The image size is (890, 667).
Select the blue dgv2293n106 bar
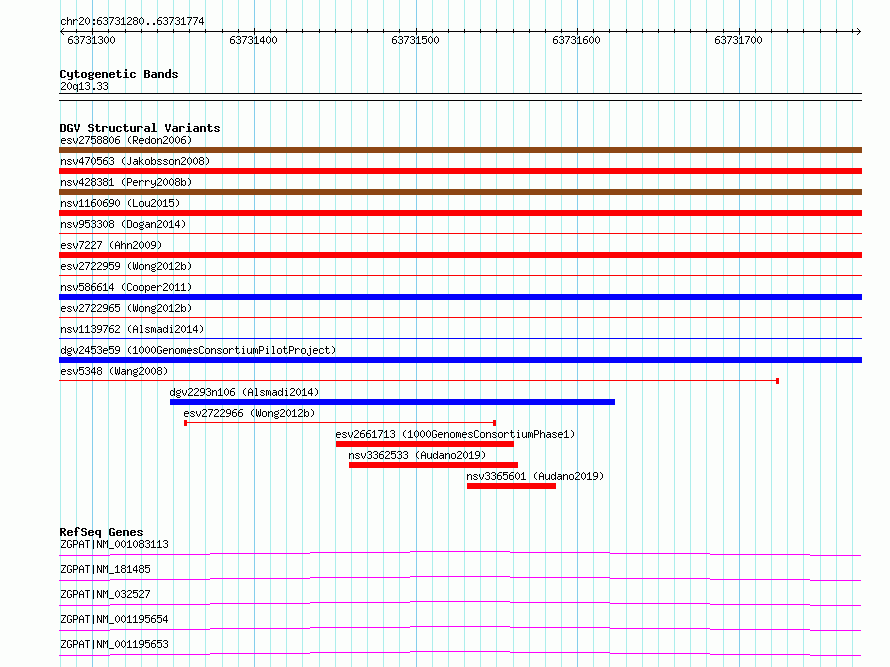(x=392, y=402)
